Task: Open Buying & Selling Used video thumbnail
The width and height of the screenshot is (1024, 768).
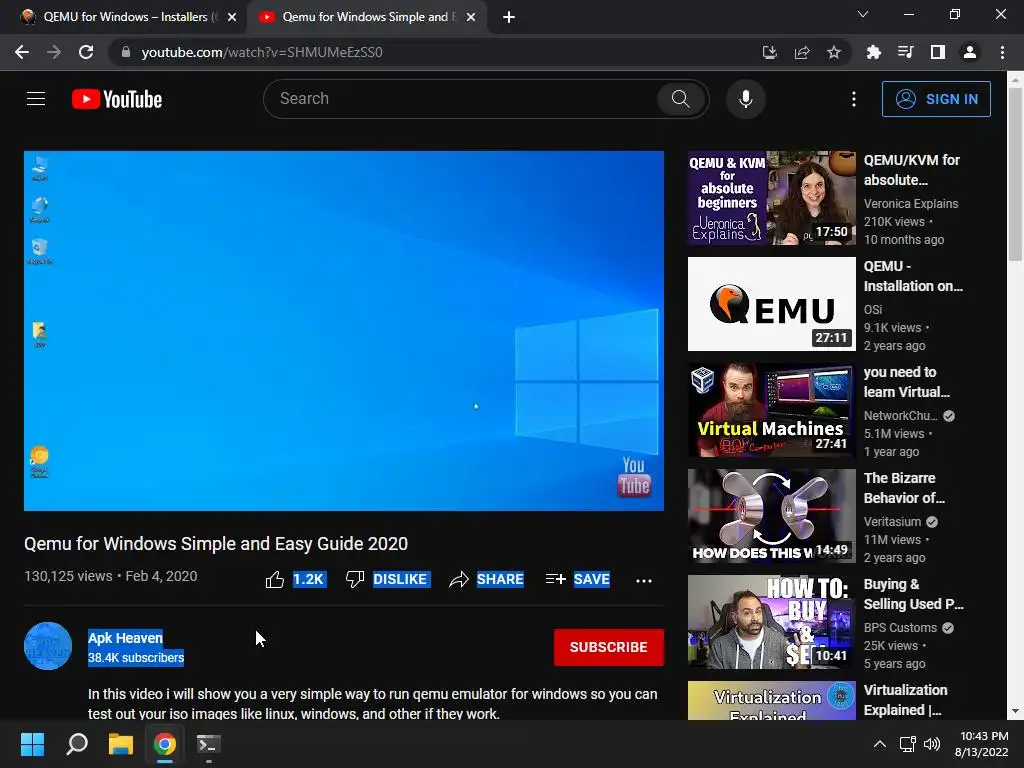Action: pyautogui.click(x=771, y=622)
